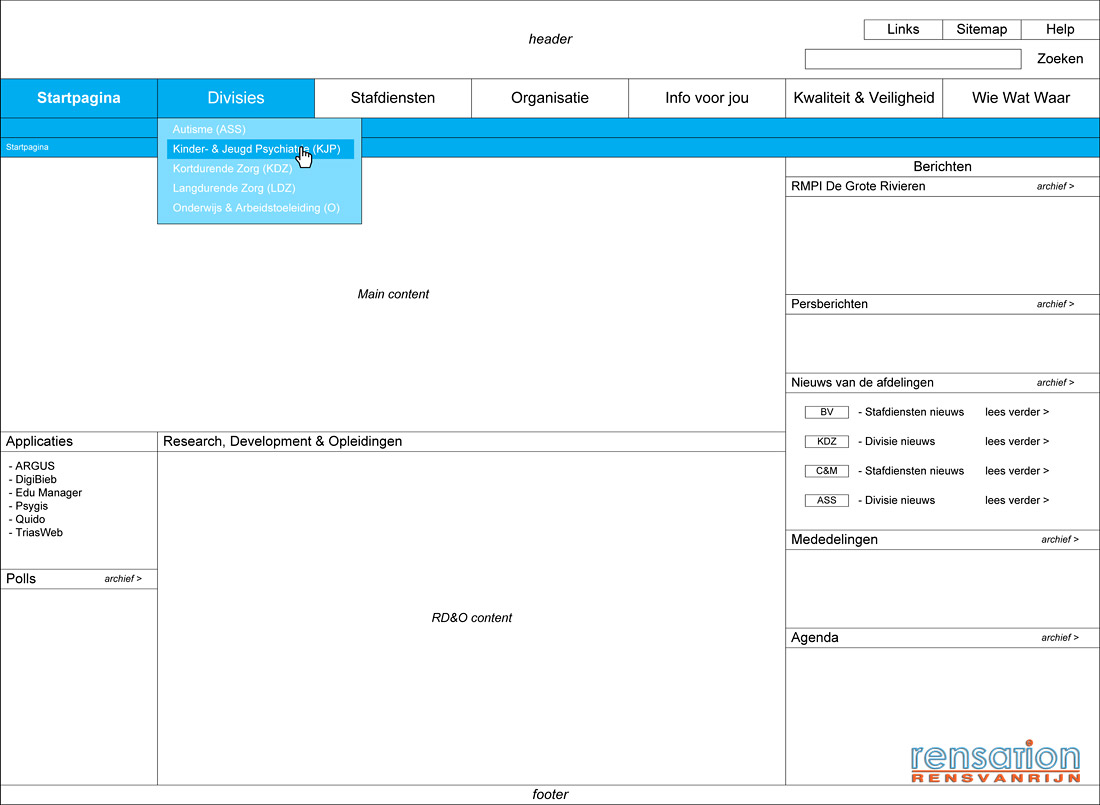Click the KDZ department tag
The width and height of the screenshot is (1100, 805).
pos(826,441)
